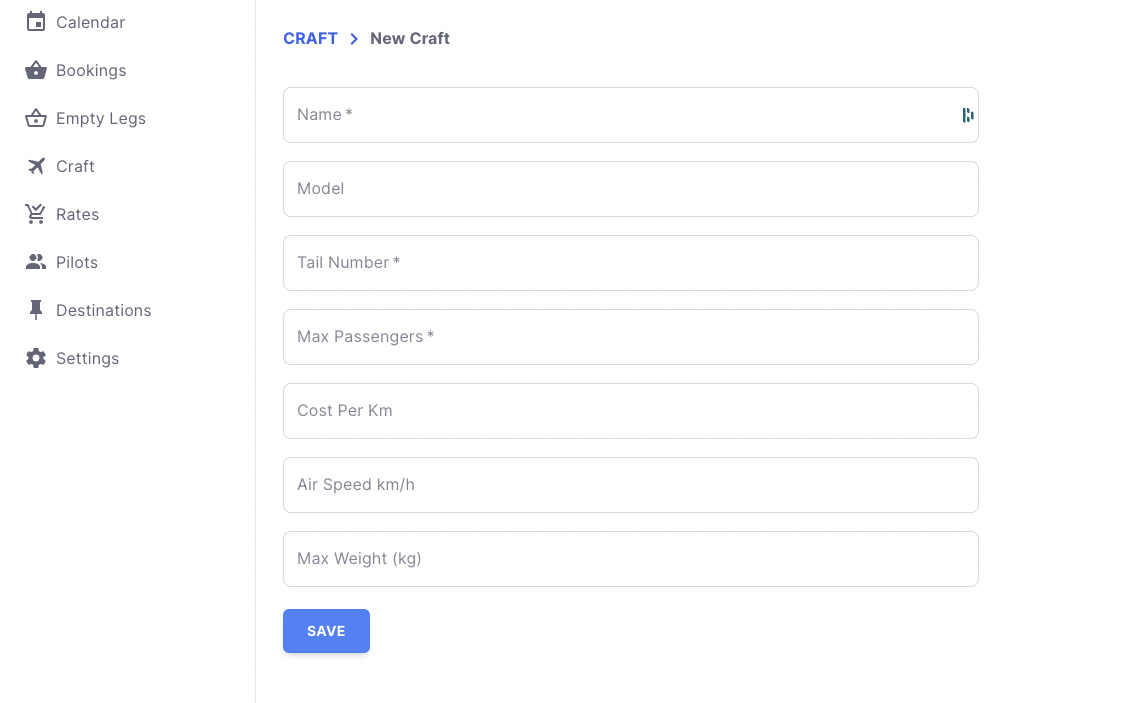Select the Air Speed km/h field
This screenshot has height=703, width=1147.
630,485
